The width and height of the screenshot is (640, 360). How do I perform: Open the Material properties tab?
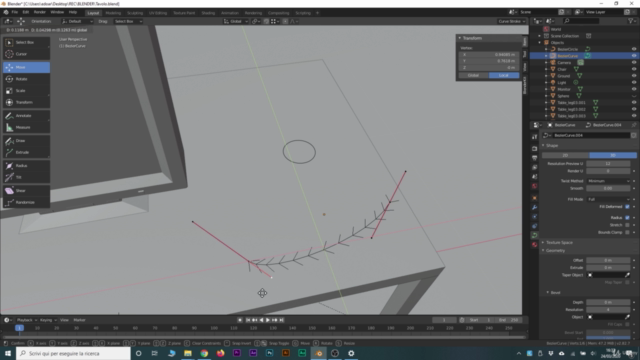click(x=534, y=245)
